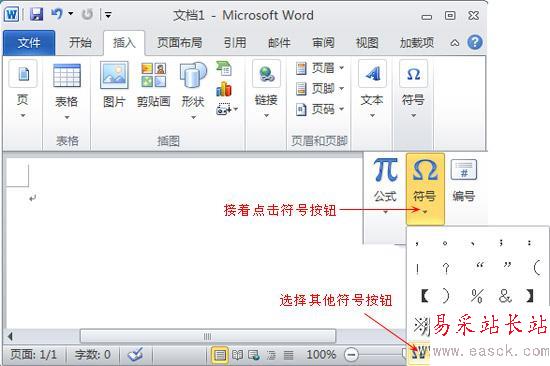The height and width of the screenshot is (366, 550).
Task: Click the horizontal scrollbar thumb
Action: coord(208,336)
